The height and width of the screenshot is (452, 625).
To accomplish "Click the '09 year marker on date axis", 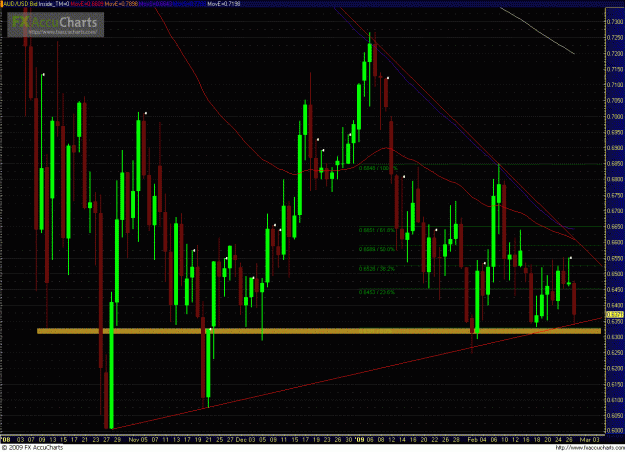I will 360,439.
